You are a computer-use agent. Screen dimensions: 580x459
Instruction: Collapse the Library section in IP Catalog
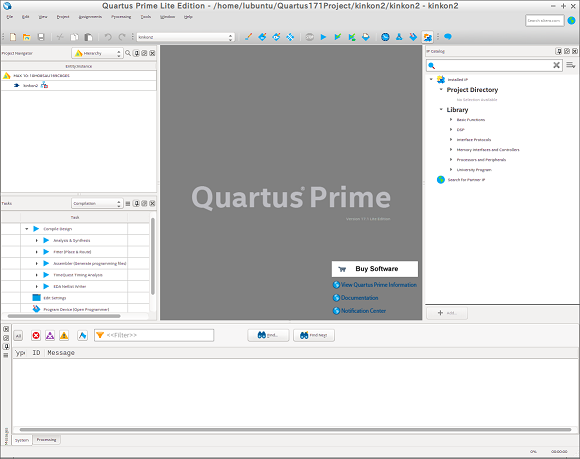coord(441,109)
